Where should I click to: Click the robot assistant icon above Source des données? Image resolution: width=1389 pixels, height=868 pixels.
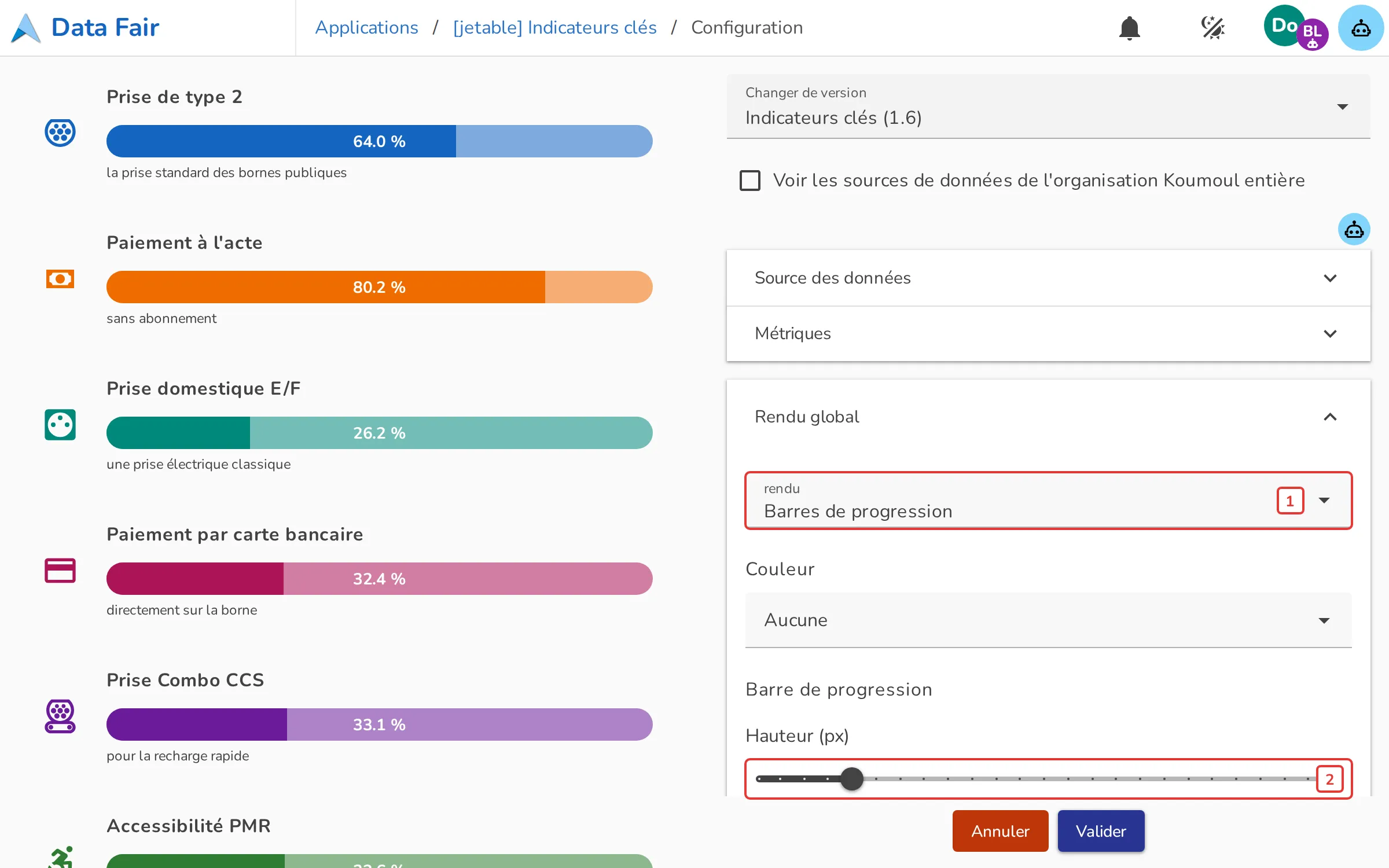1354,230
